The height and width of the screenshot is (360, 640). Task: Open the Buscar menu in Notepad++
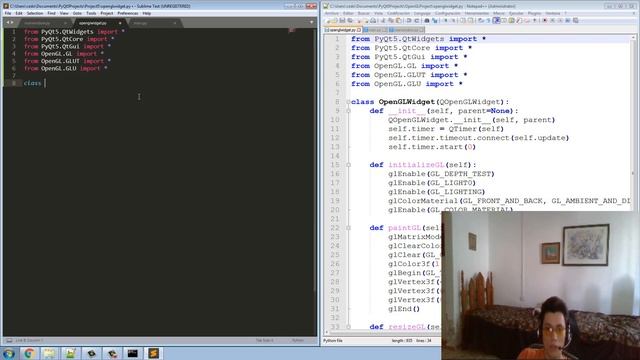click(x=363, y=13)
